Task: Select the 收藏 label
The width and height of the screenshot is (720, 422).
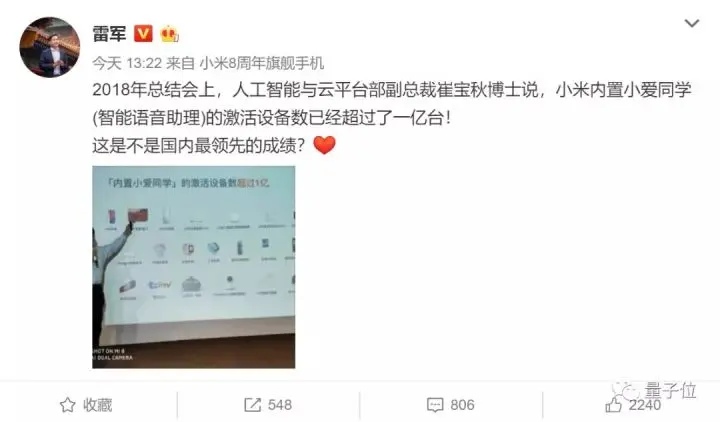Action: tap(97, 405)
